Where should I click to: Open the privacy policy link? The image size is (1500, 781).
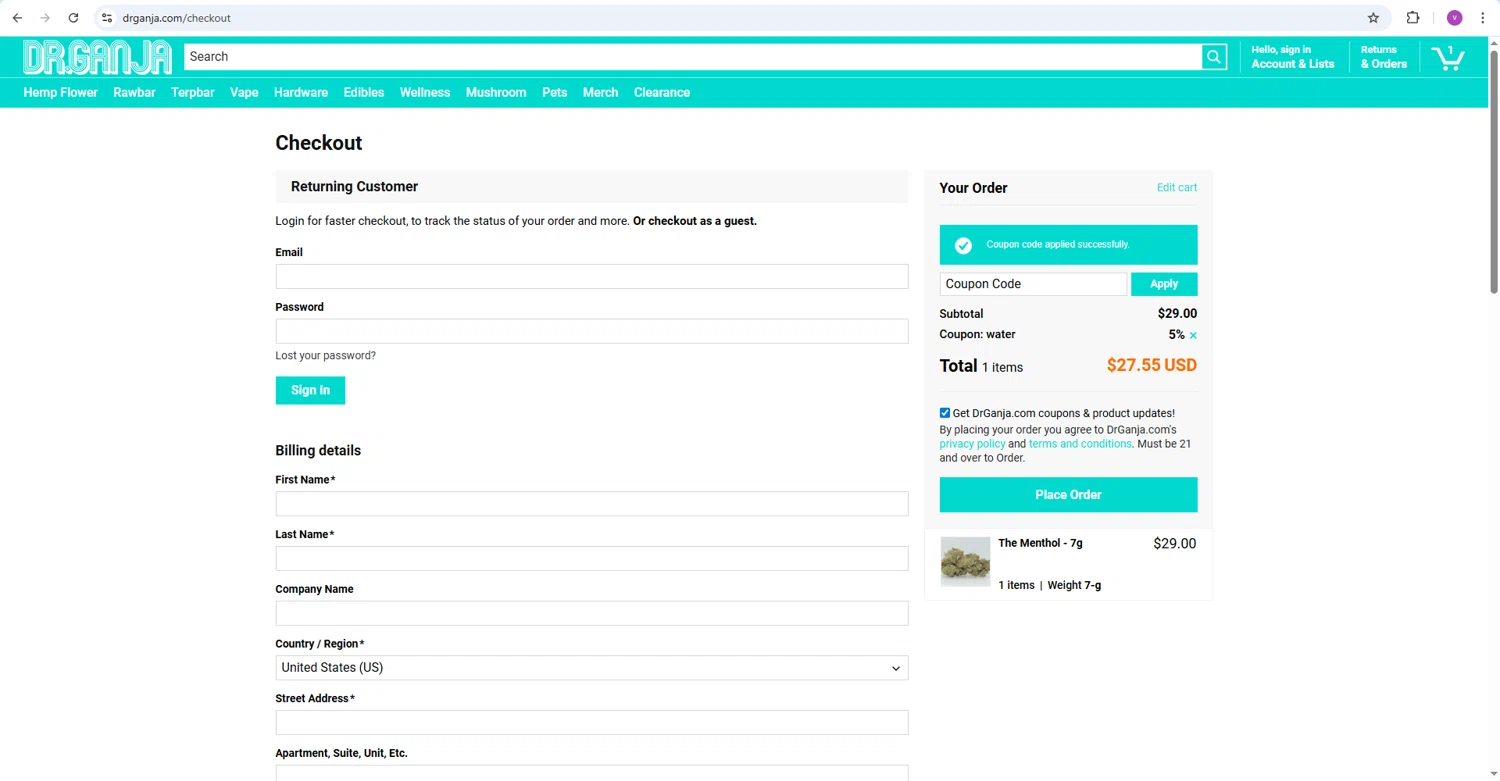(x=972, y=444)
